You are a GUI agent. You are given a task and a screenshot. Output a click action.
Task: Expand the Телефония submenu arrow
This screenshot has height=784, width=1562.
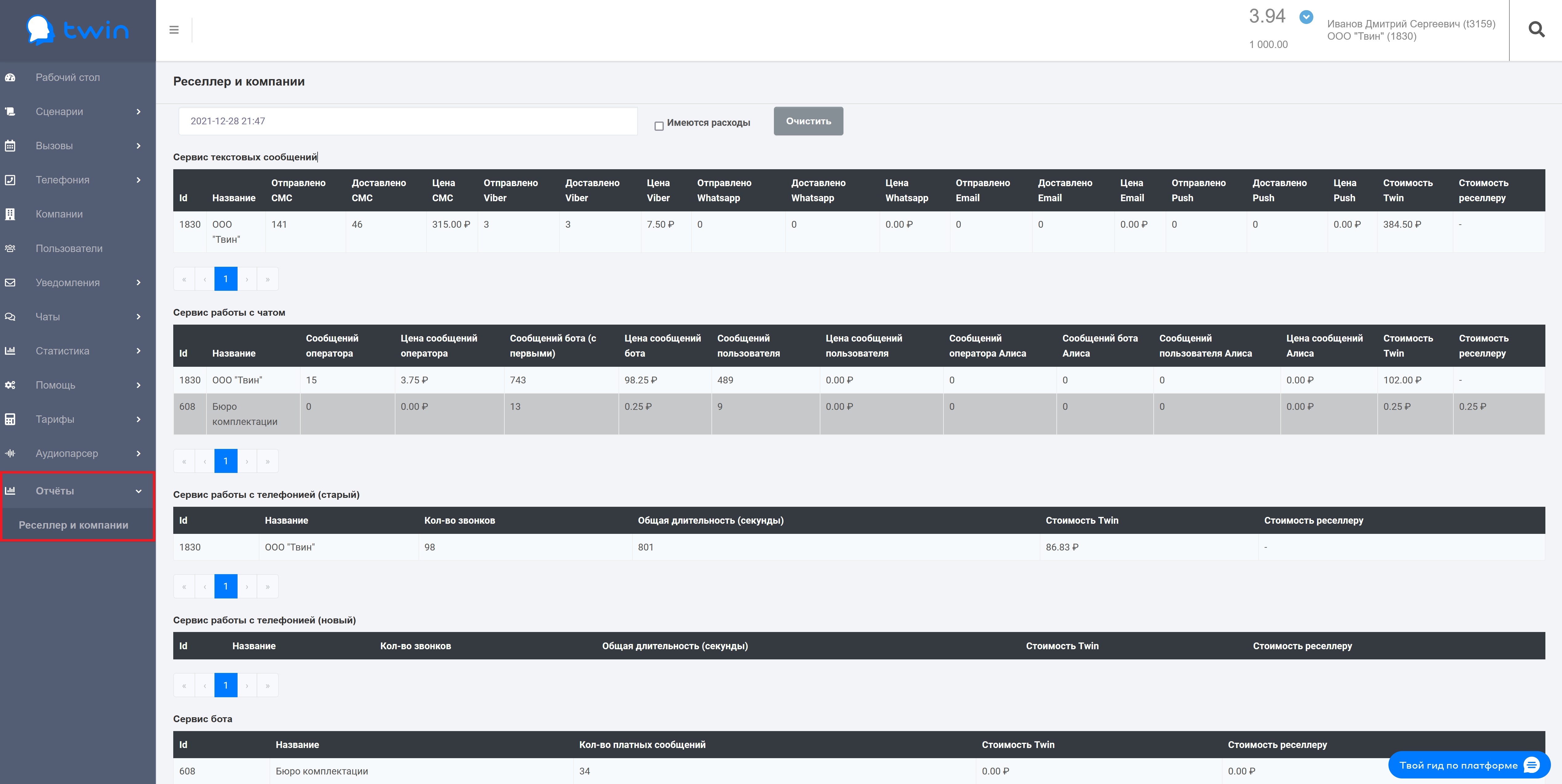click(138, 180)
